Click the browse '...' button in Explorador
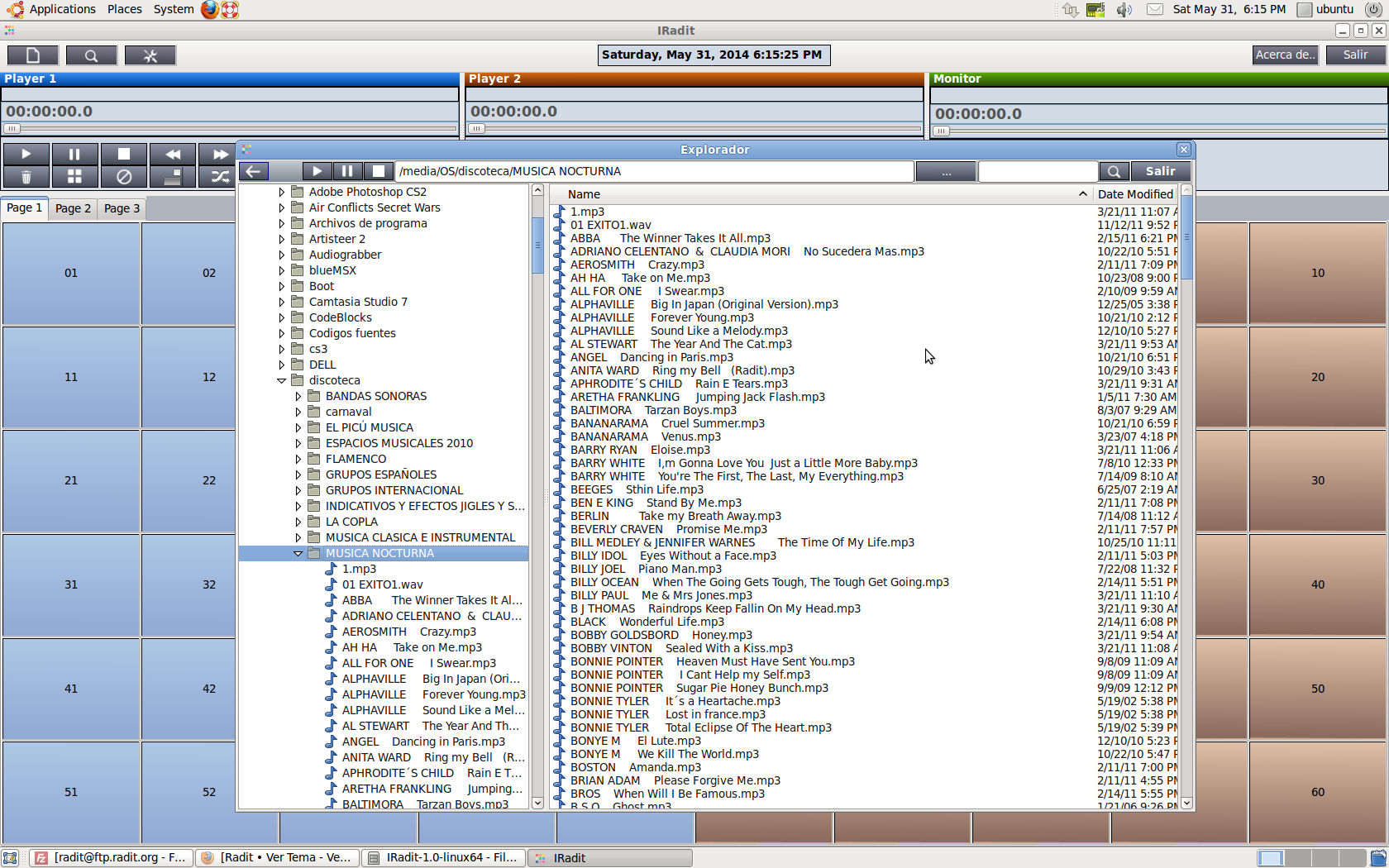Viewport: 1389px width, 868px height. 946,171
